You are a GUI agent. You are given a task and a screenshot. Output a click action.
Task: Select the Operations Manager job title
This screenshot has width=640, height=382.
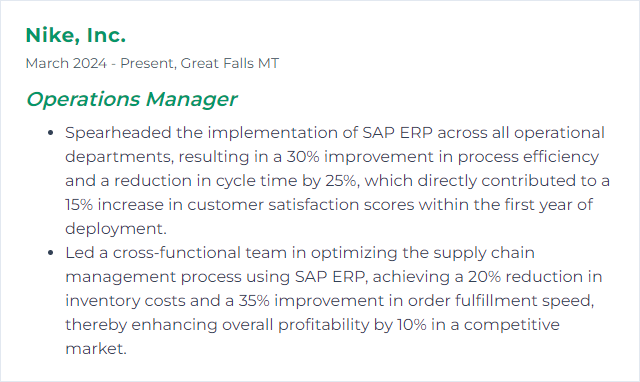(x=131, y=99)
